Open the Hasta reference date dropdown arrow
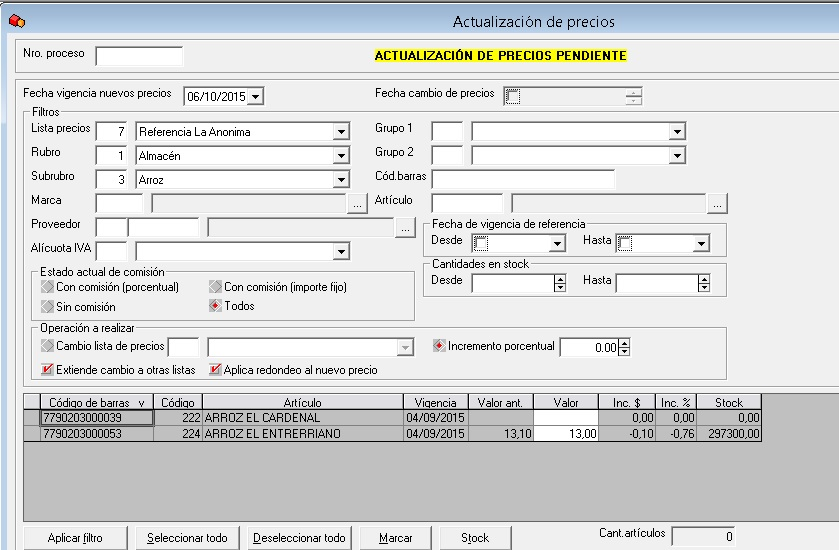 click(x=701, y=243)
